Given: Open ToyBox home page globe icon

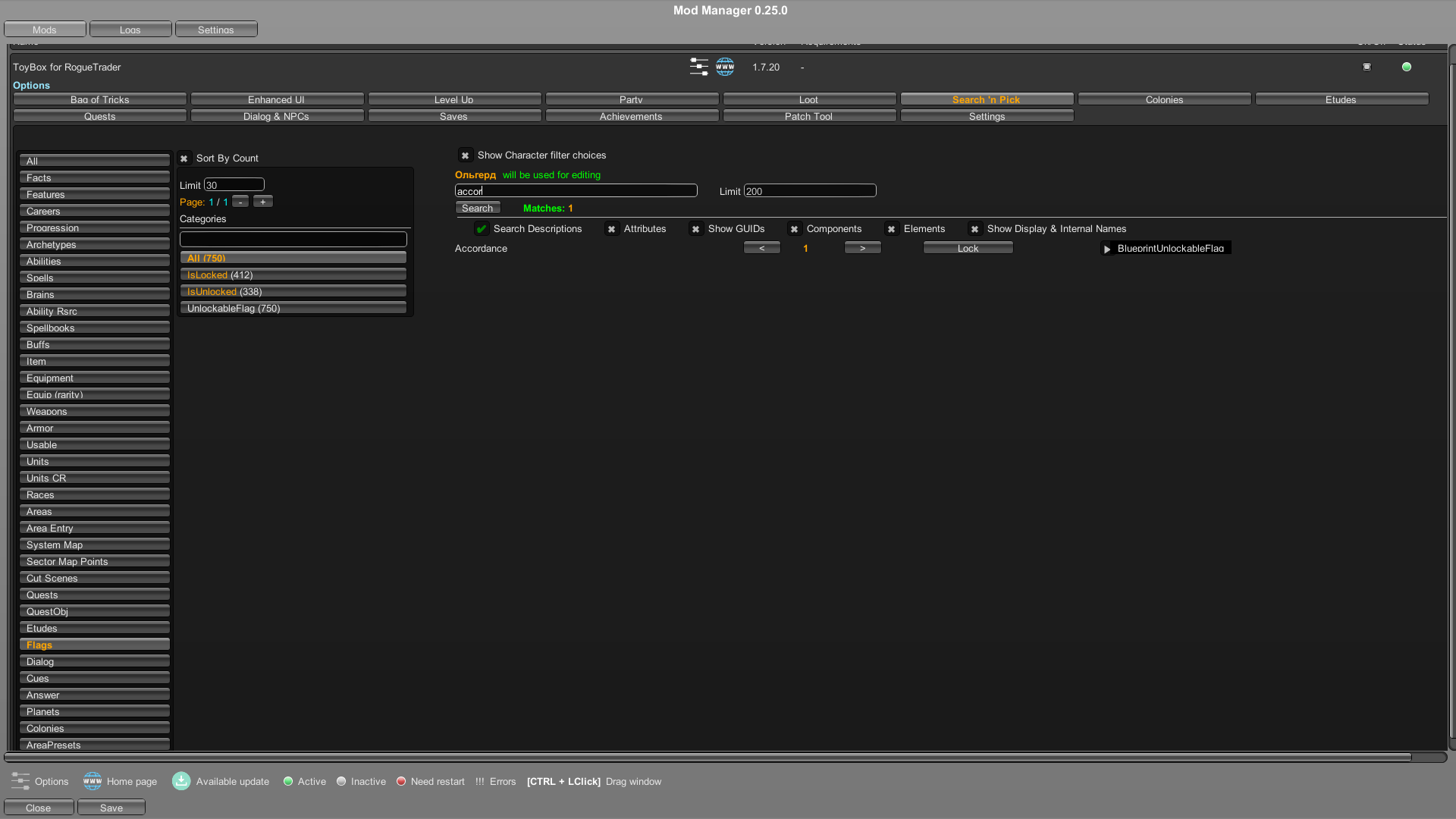Looking at the screenshot, I should tap(725, 67).
